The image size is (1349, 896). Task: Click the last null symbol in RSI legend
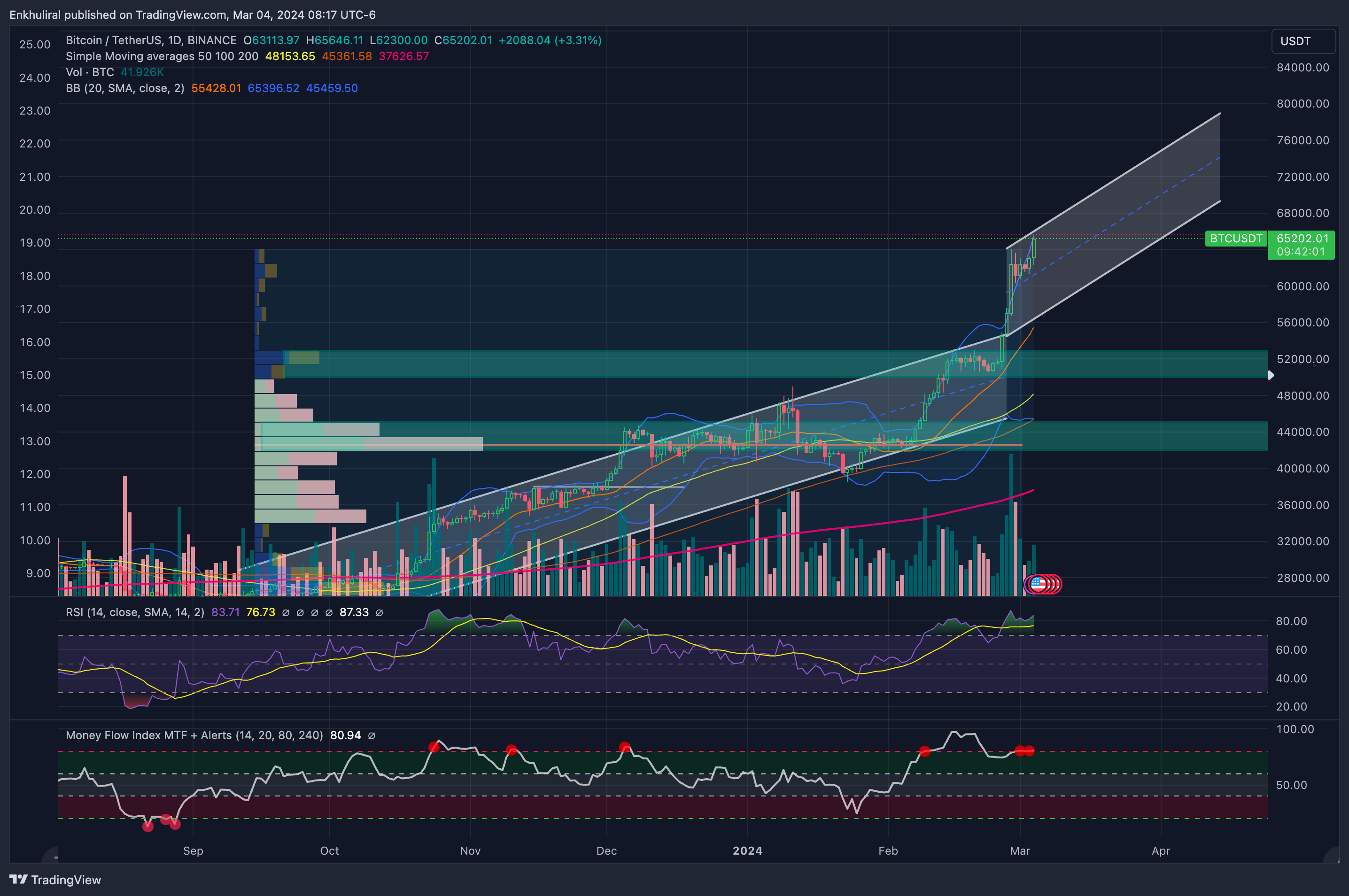point(379,612)
